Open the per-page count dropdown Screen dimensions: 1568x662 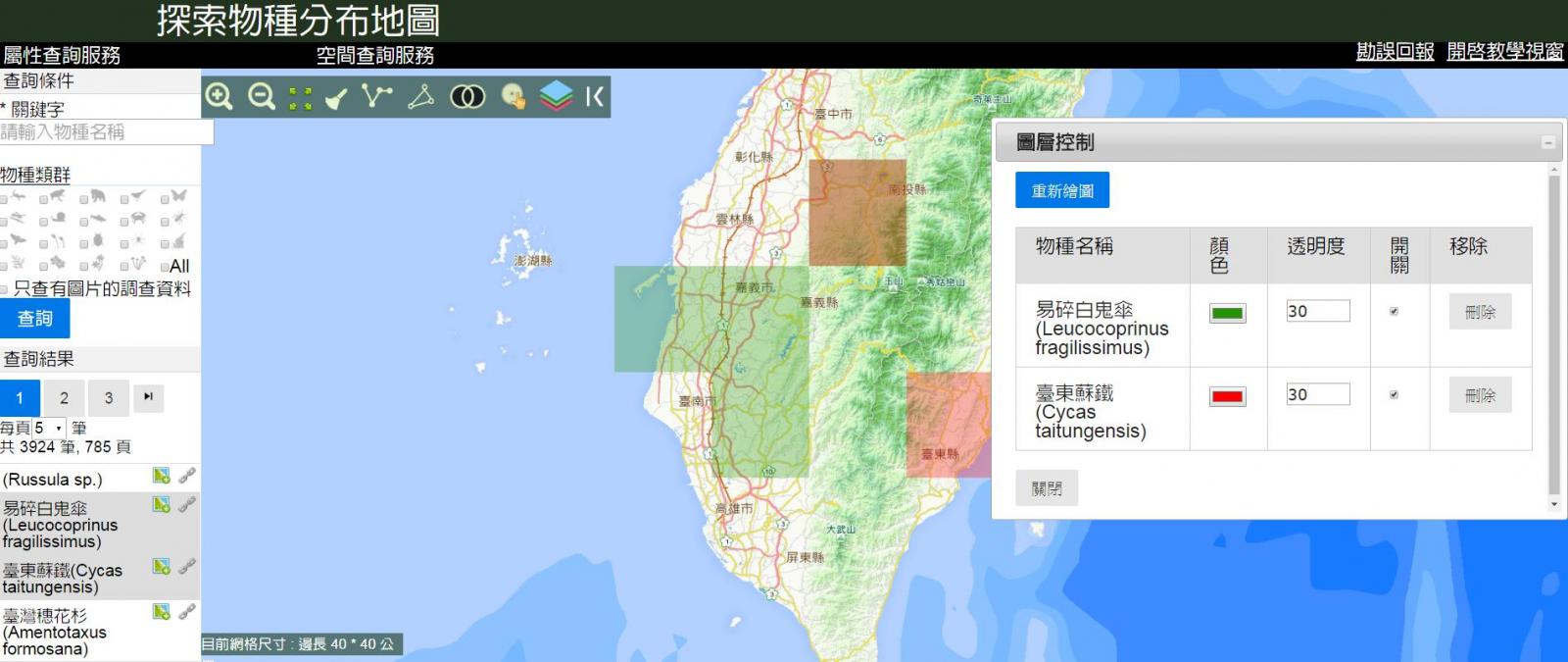[49, 429]
